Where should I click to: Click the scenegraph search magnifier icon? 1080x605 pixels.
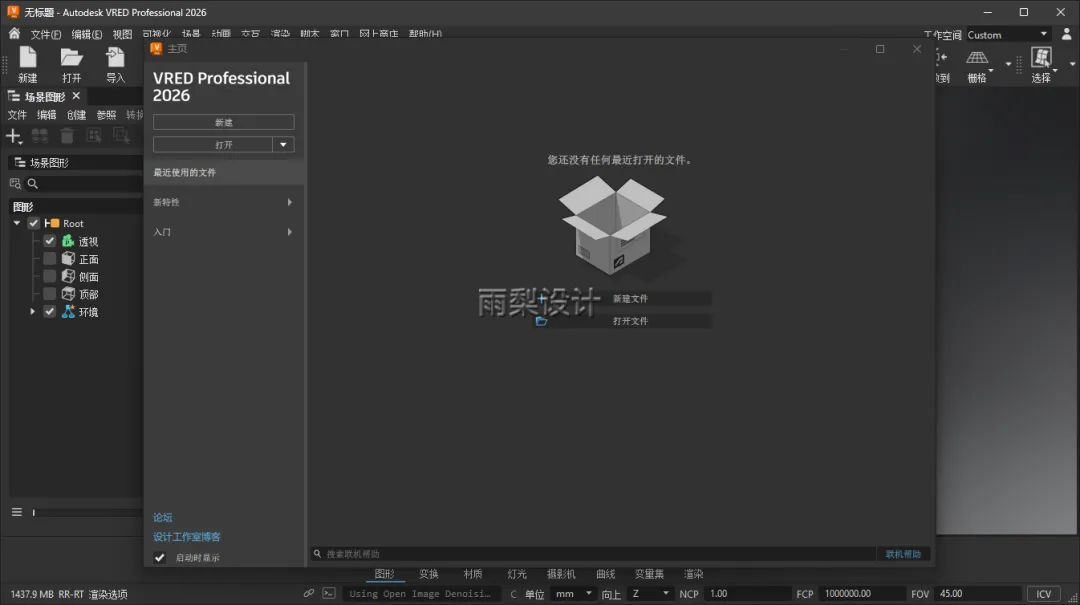point(32,183)
